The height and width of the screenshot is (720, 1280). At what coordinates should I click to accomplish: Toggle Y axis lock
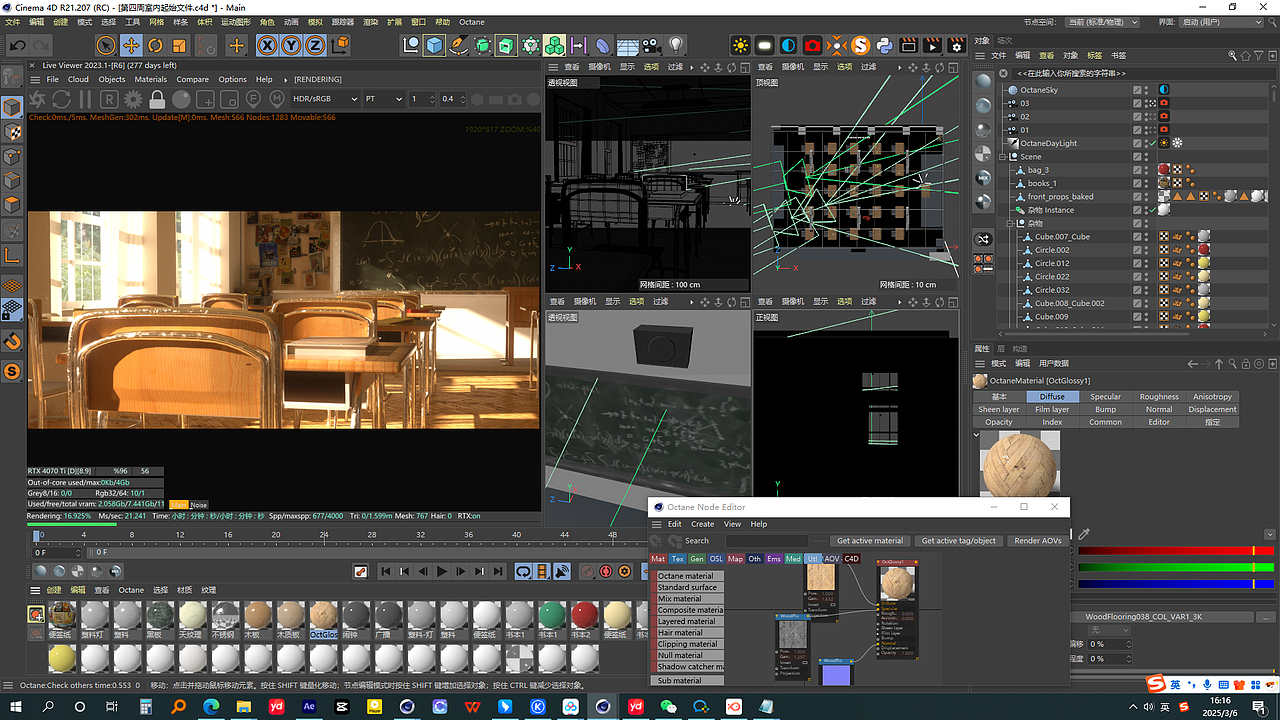click(x=291, y=45)
